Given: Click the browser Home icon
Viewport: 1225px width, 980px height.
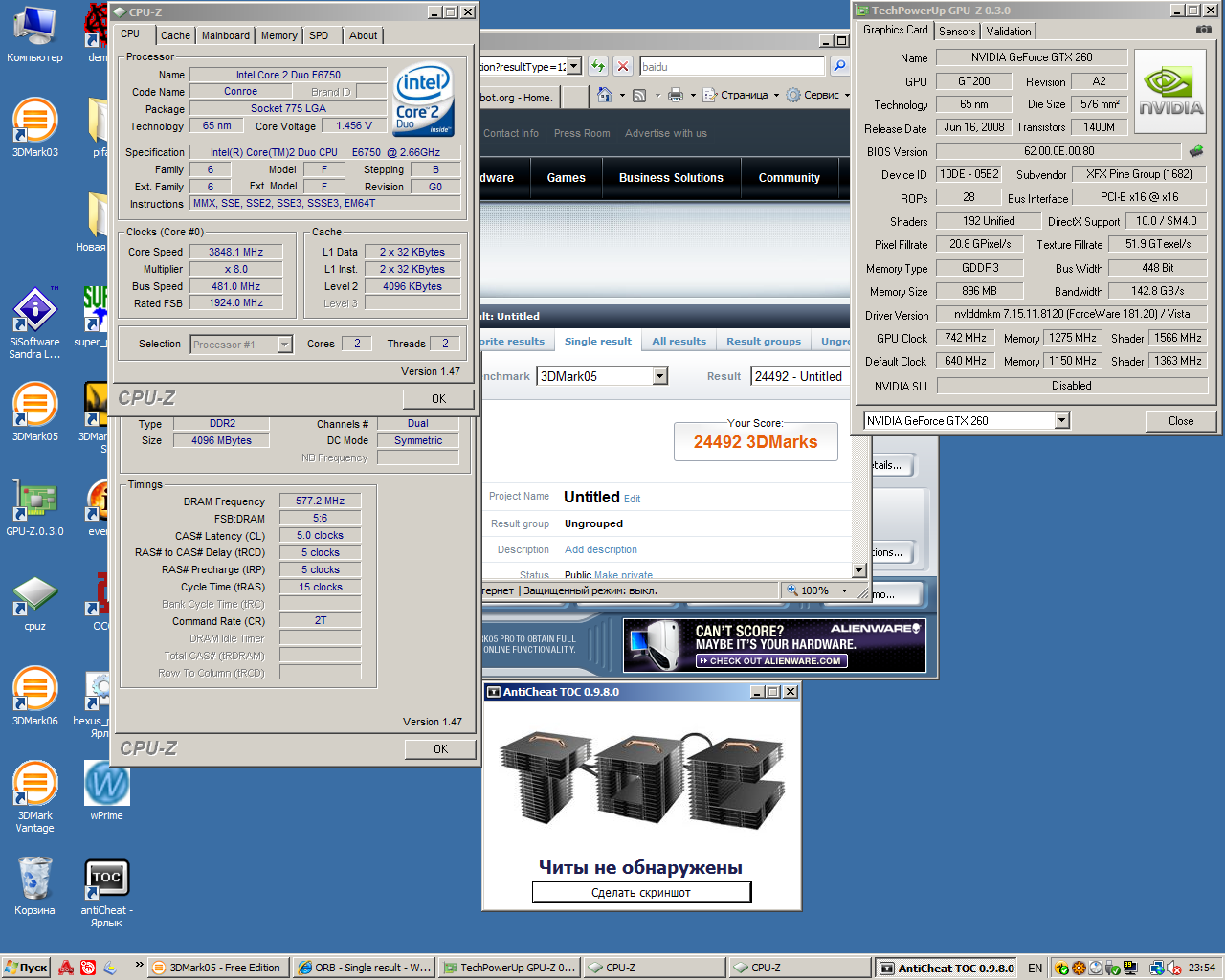Looking at the screenshot, I should 605,95.
